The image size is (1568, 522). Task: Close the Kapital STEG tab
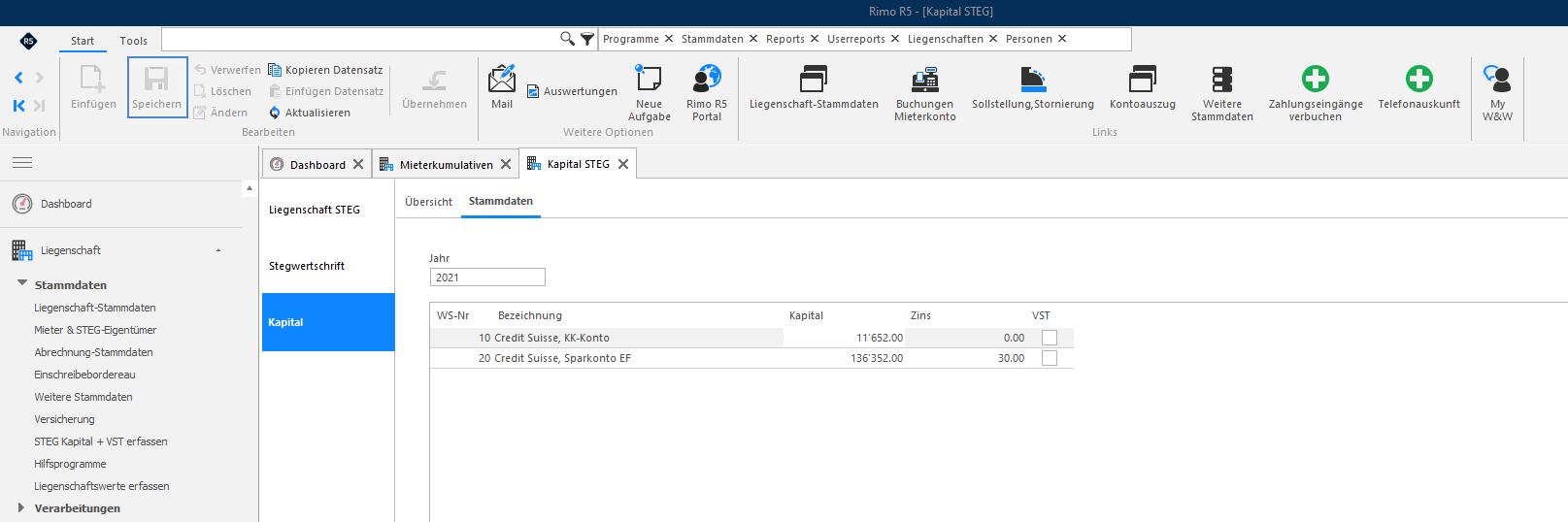point(623,164)
